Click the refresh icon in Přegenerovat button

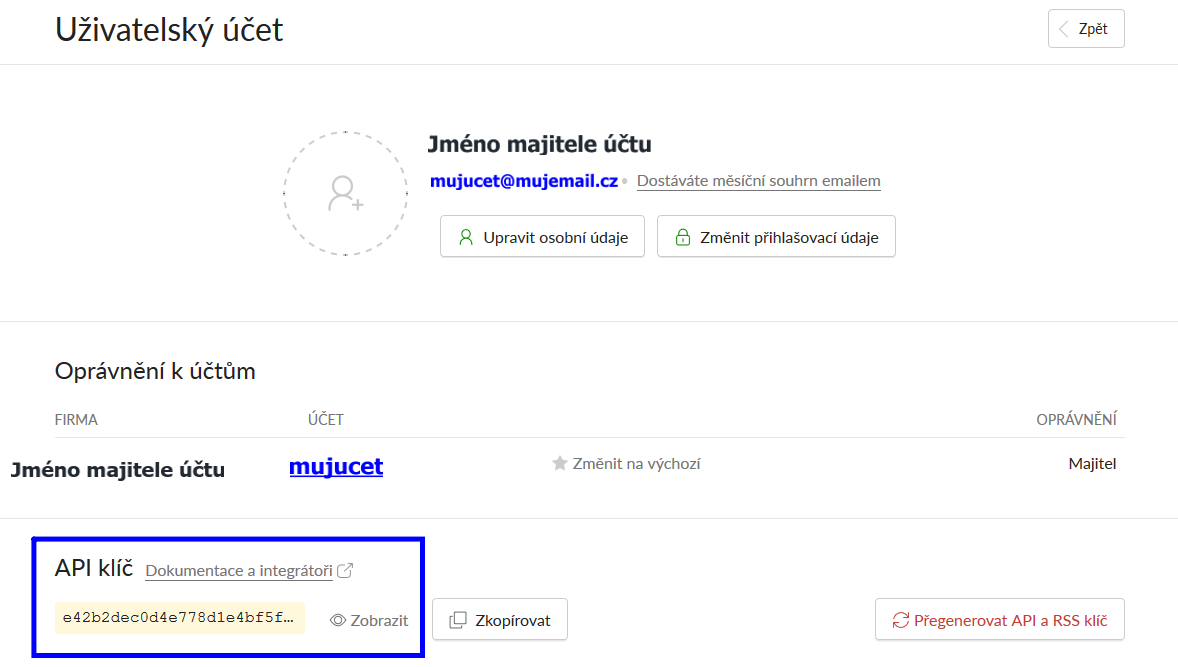901,620
